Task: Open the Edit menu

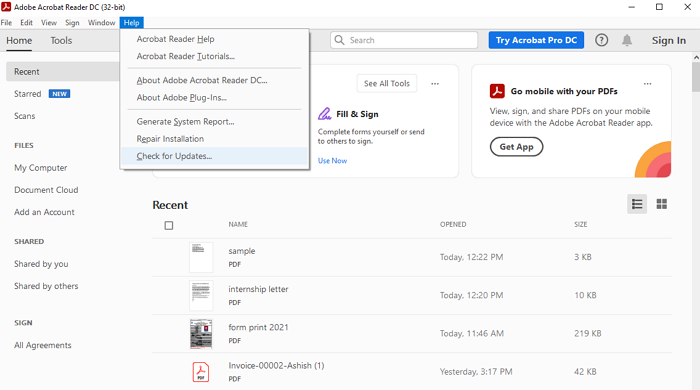Action: coord(26,23)
